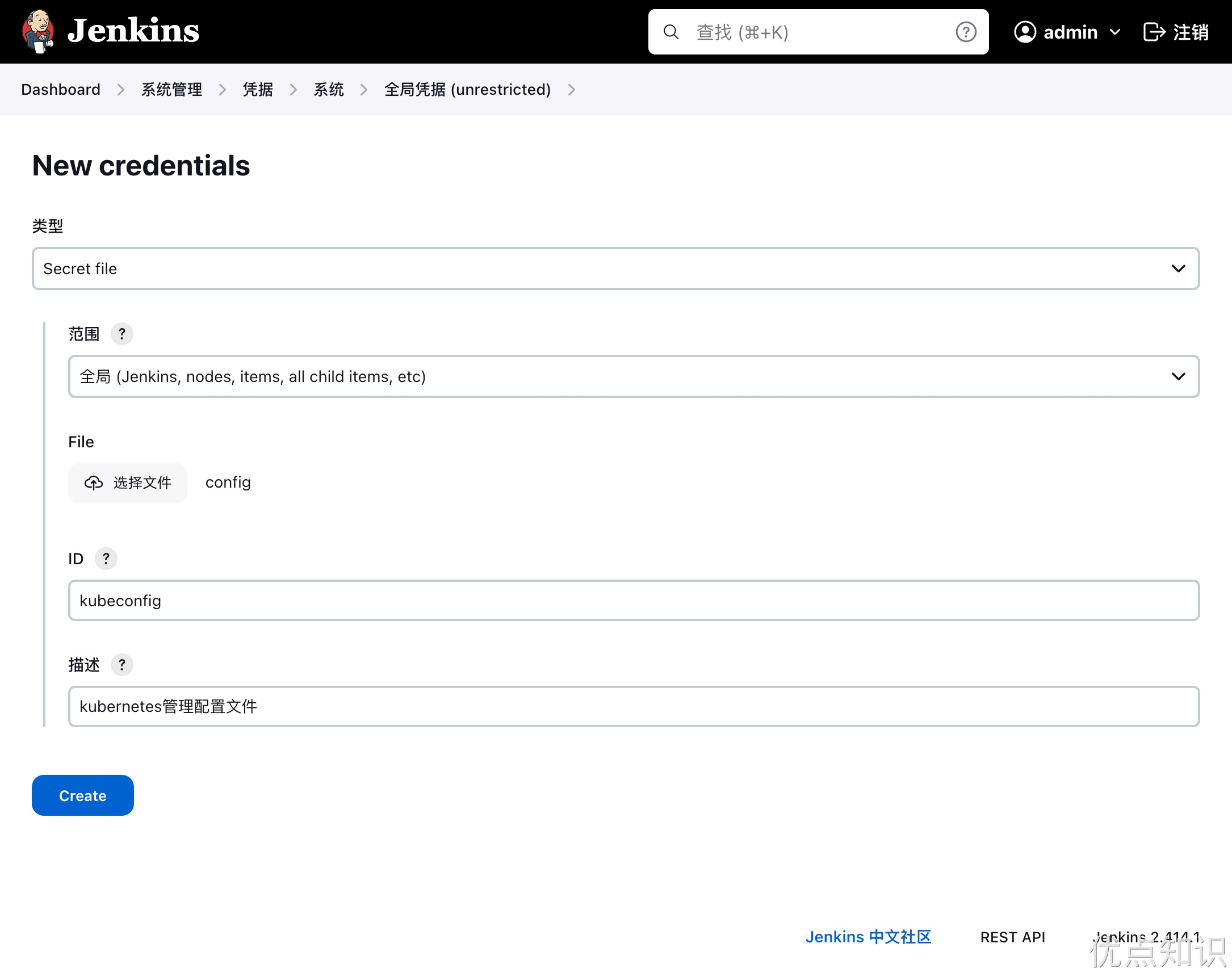Show help for the 范围 field

click(122, 334)
